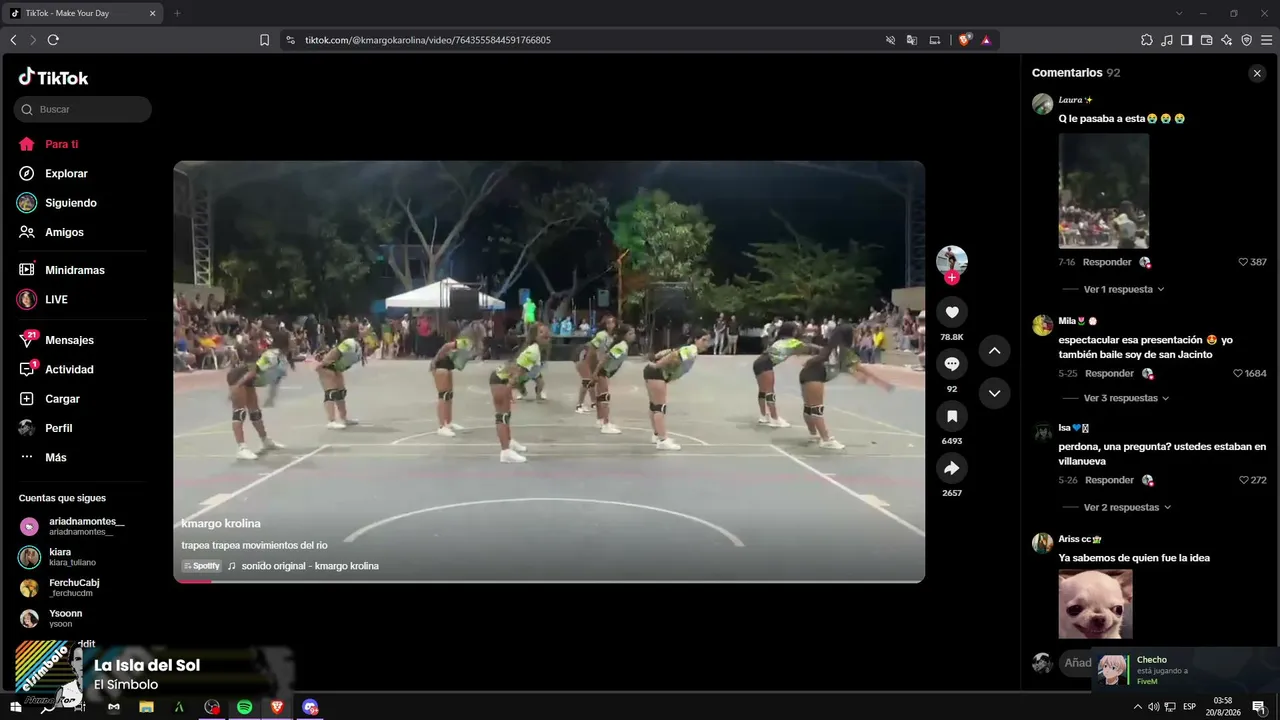Open Laura's profile avatar in comments
1280x720 pixels.
pos(1042,104)
